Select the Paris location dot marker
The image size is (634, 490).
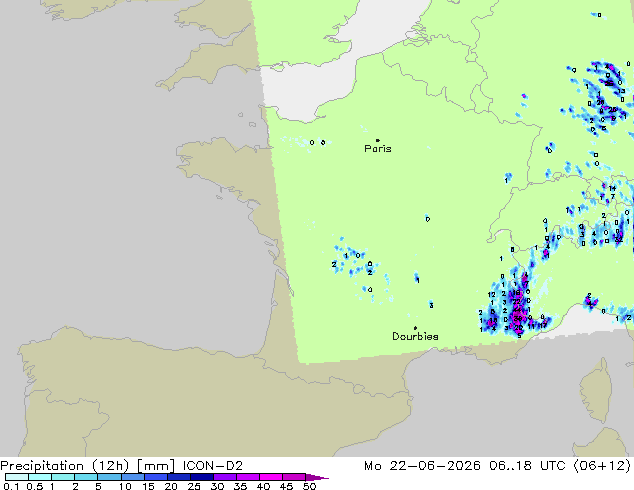(x=378, y=140)
